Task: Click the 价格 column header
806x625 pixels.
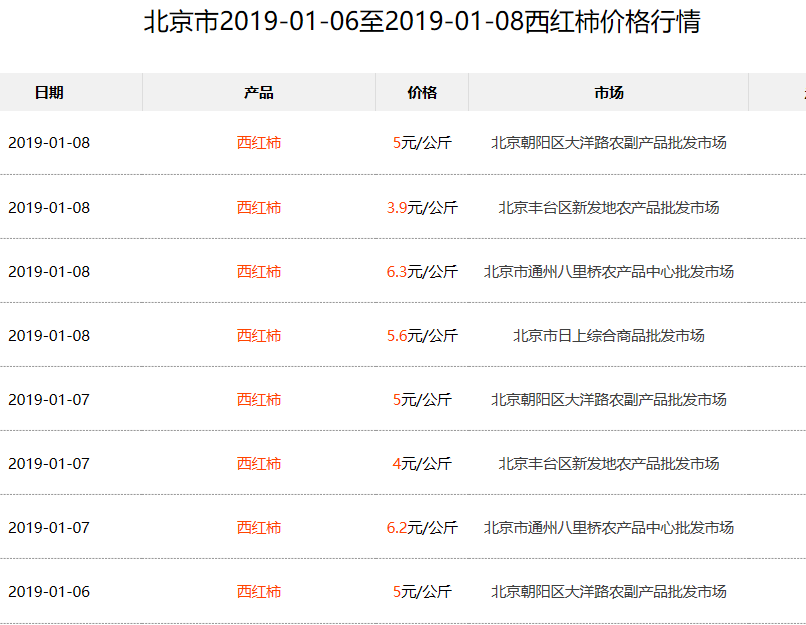Action: (422, 93)
